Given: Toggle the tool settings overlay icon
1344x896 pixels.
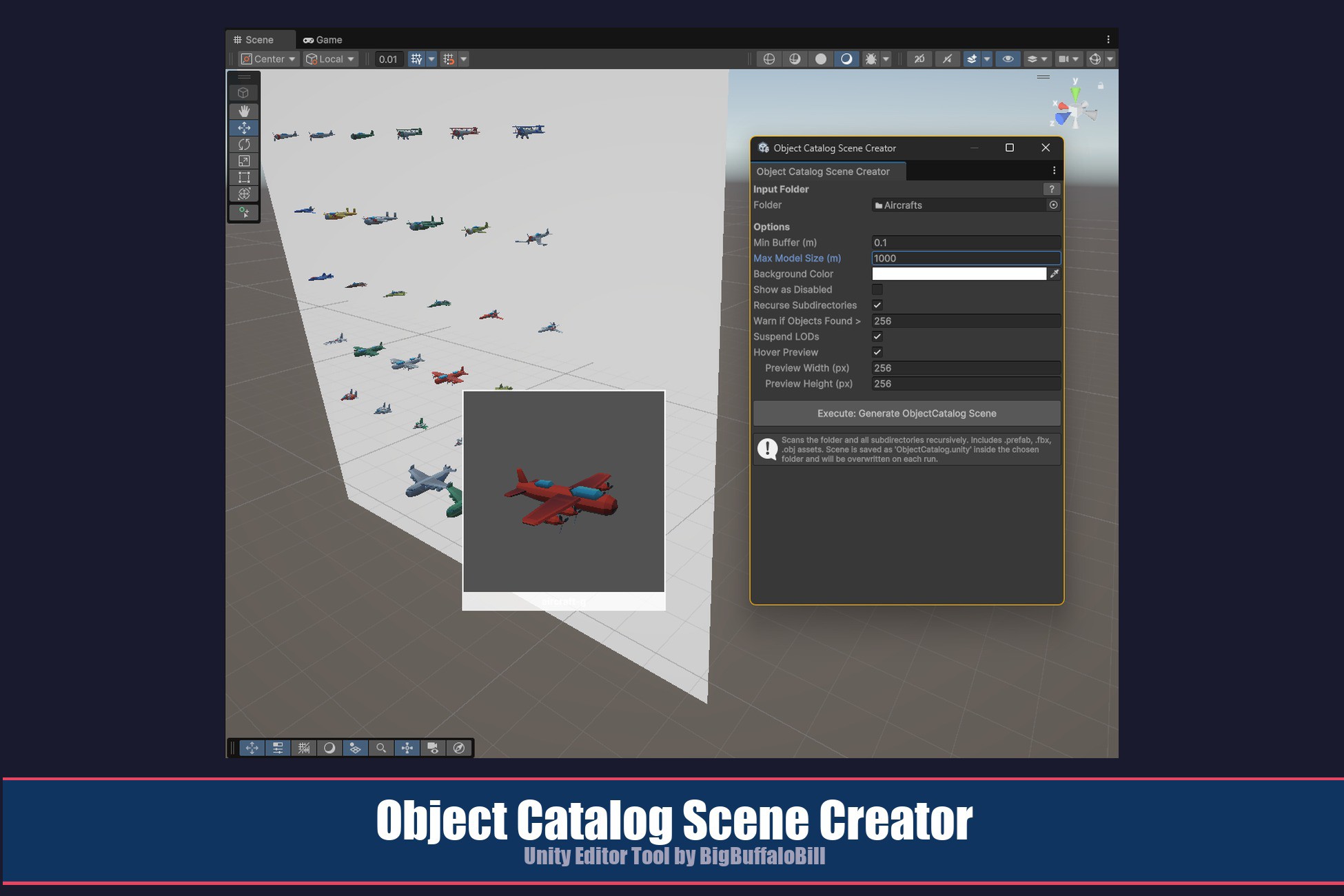Looking at the screenshot, I should pyautogui.click(x=278, y=748).
